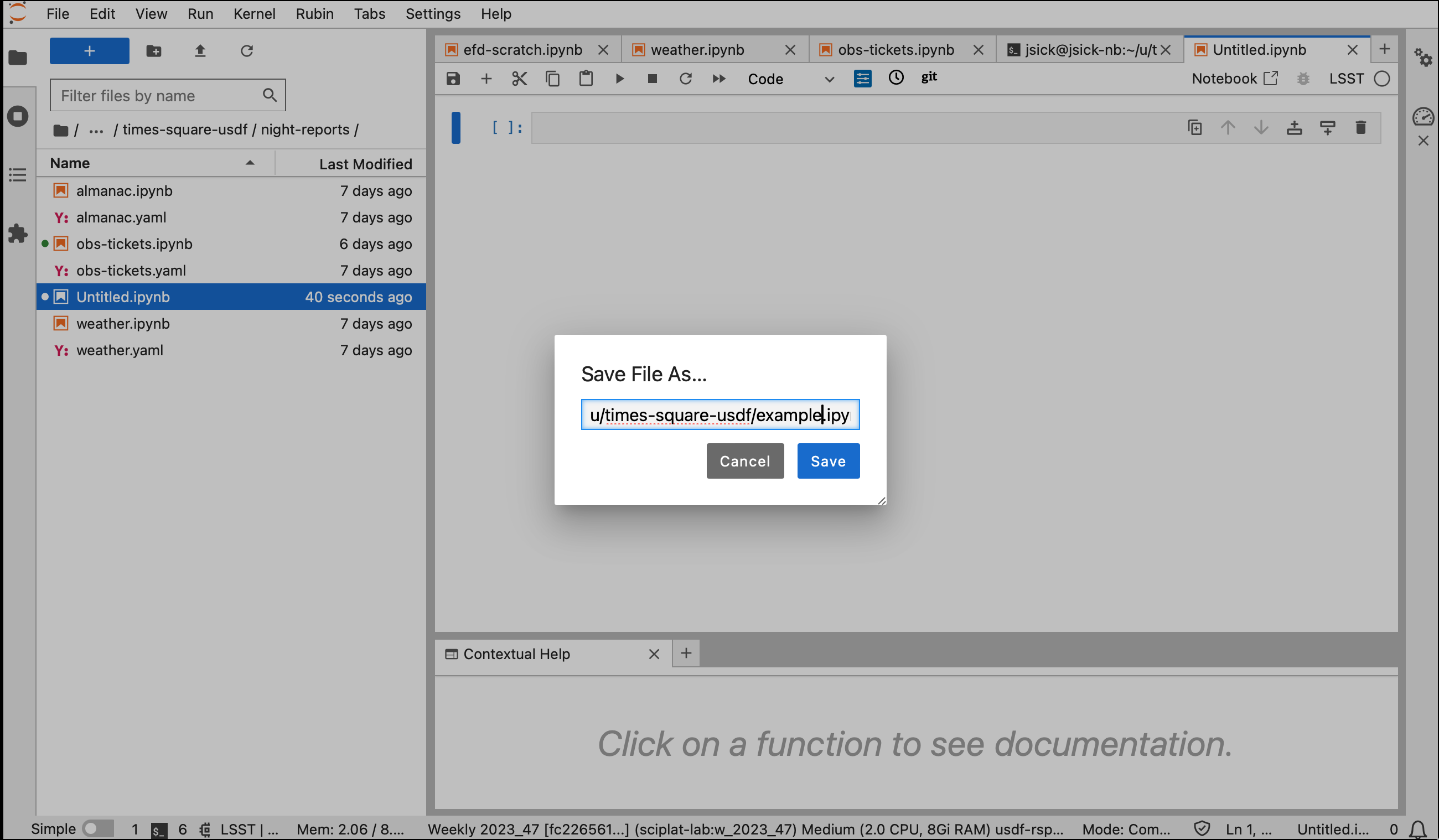1439x840 pixels.
Task: Click Save in the Save File As dialog
Action: click(x=828, y=461)
